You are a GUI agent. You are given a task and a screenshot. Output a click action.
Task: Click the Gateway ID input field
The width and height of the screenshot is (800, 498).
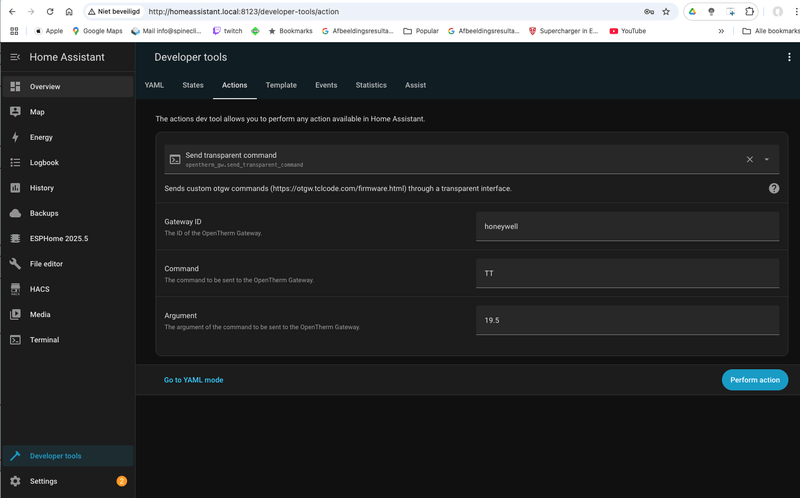point(627,226)
